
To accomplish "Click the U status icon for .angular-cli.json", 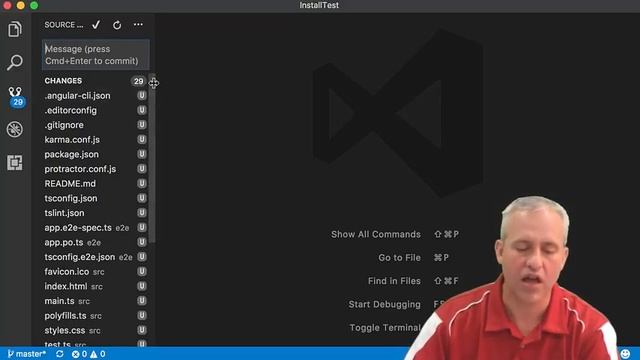I will coord(142,96).
